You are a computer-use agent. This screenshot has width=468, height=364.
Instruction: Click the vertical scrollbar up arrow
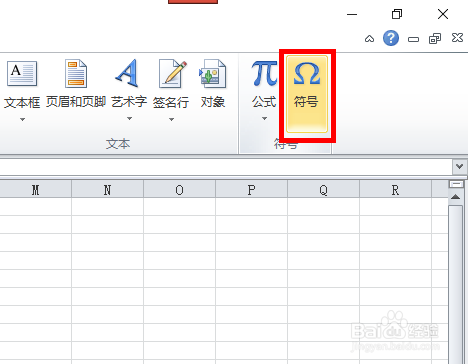tap(455, 197)
